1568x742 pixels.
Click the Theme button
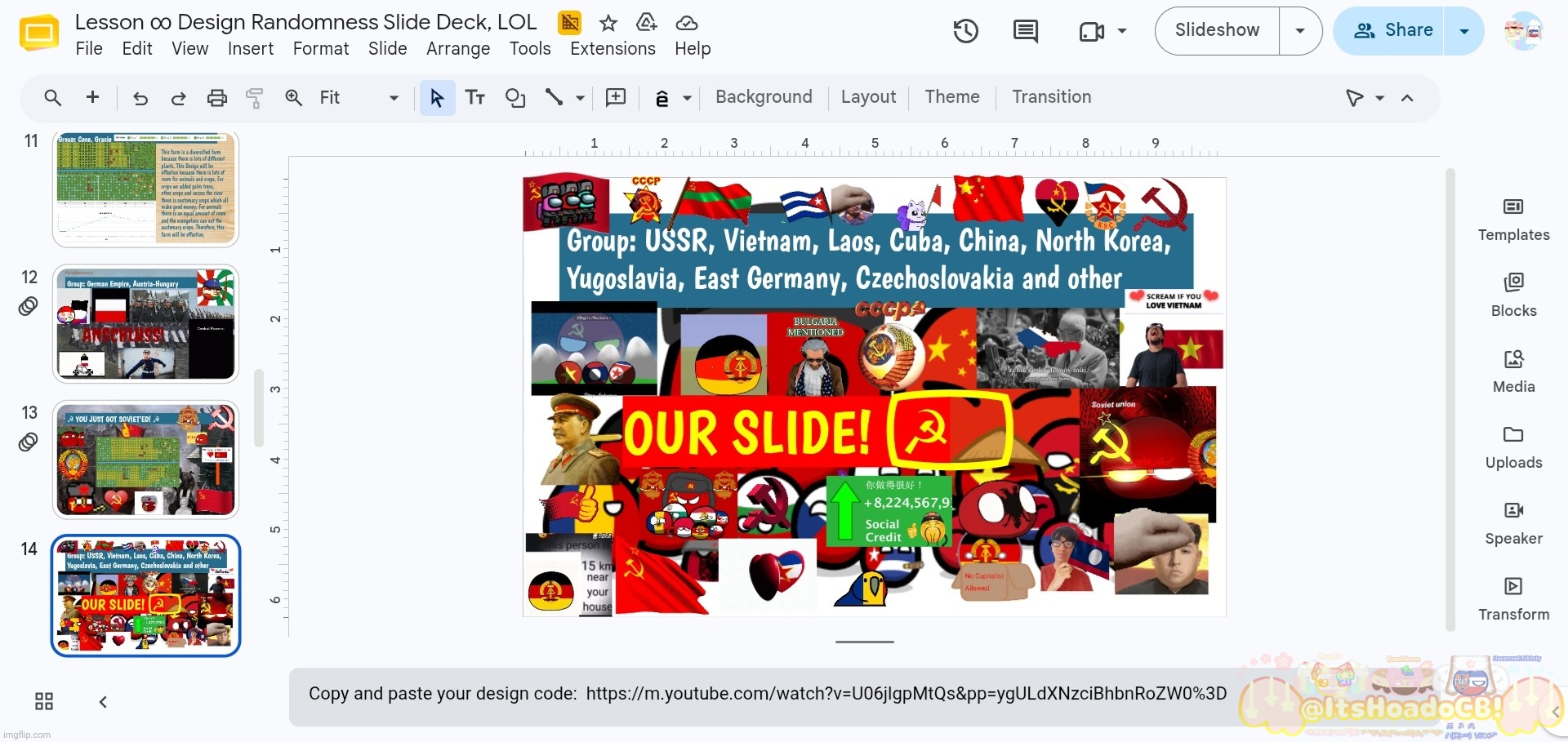coord(951,97)
